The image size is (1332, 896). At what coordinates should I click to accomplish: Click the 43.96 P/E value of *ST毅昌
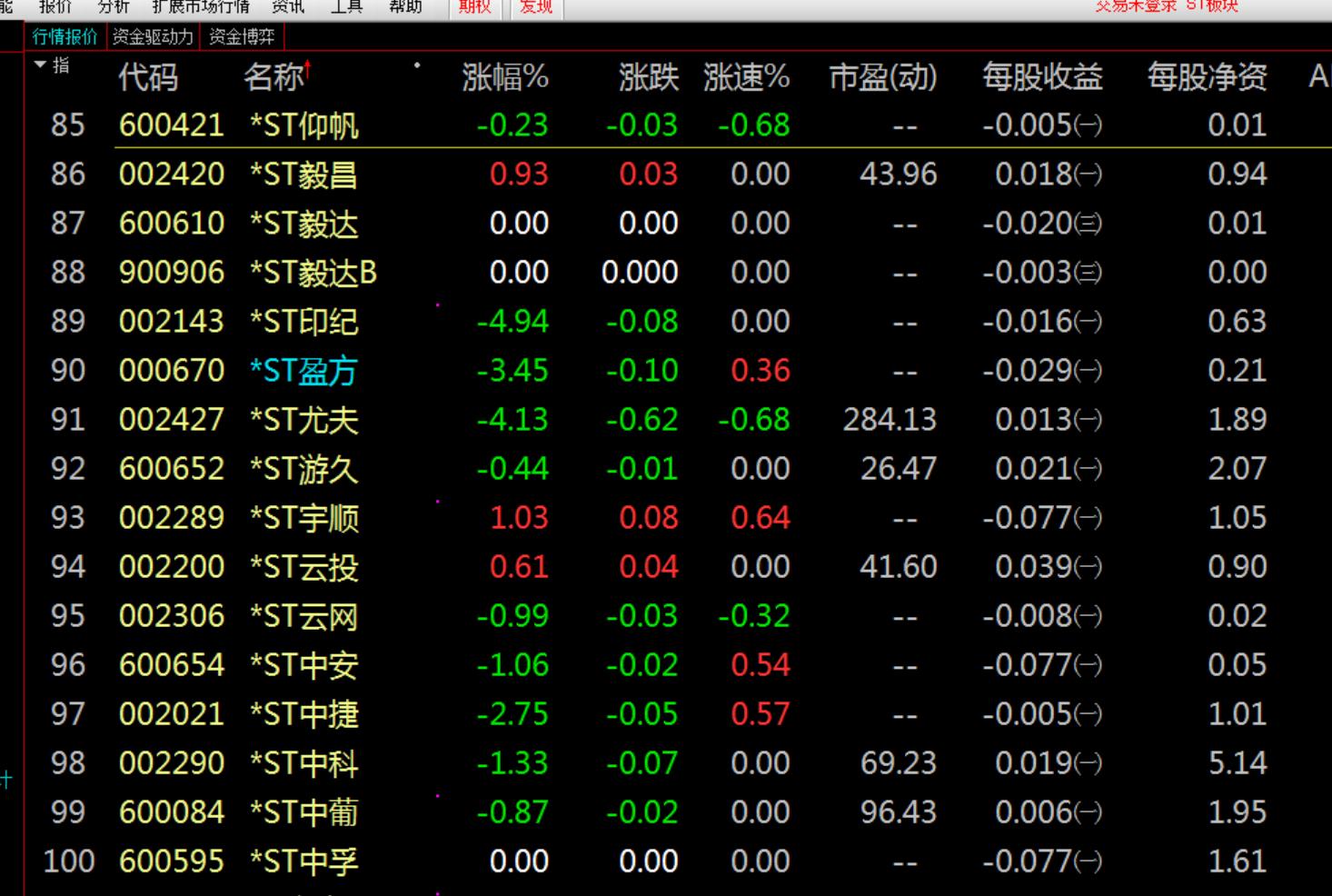(x=899, y=174)
